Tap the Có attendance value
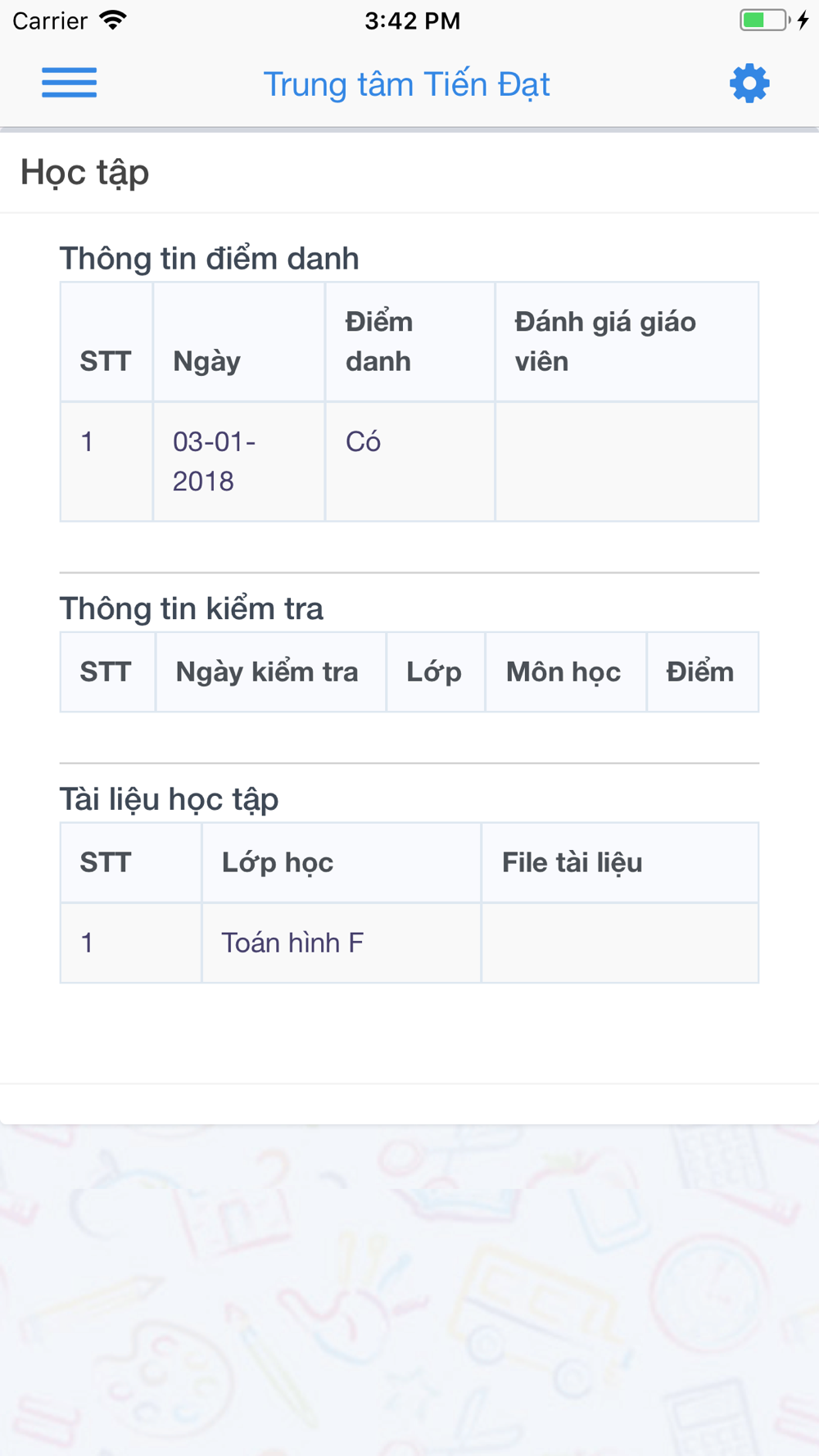819x1456 pixels. point(363,441)
